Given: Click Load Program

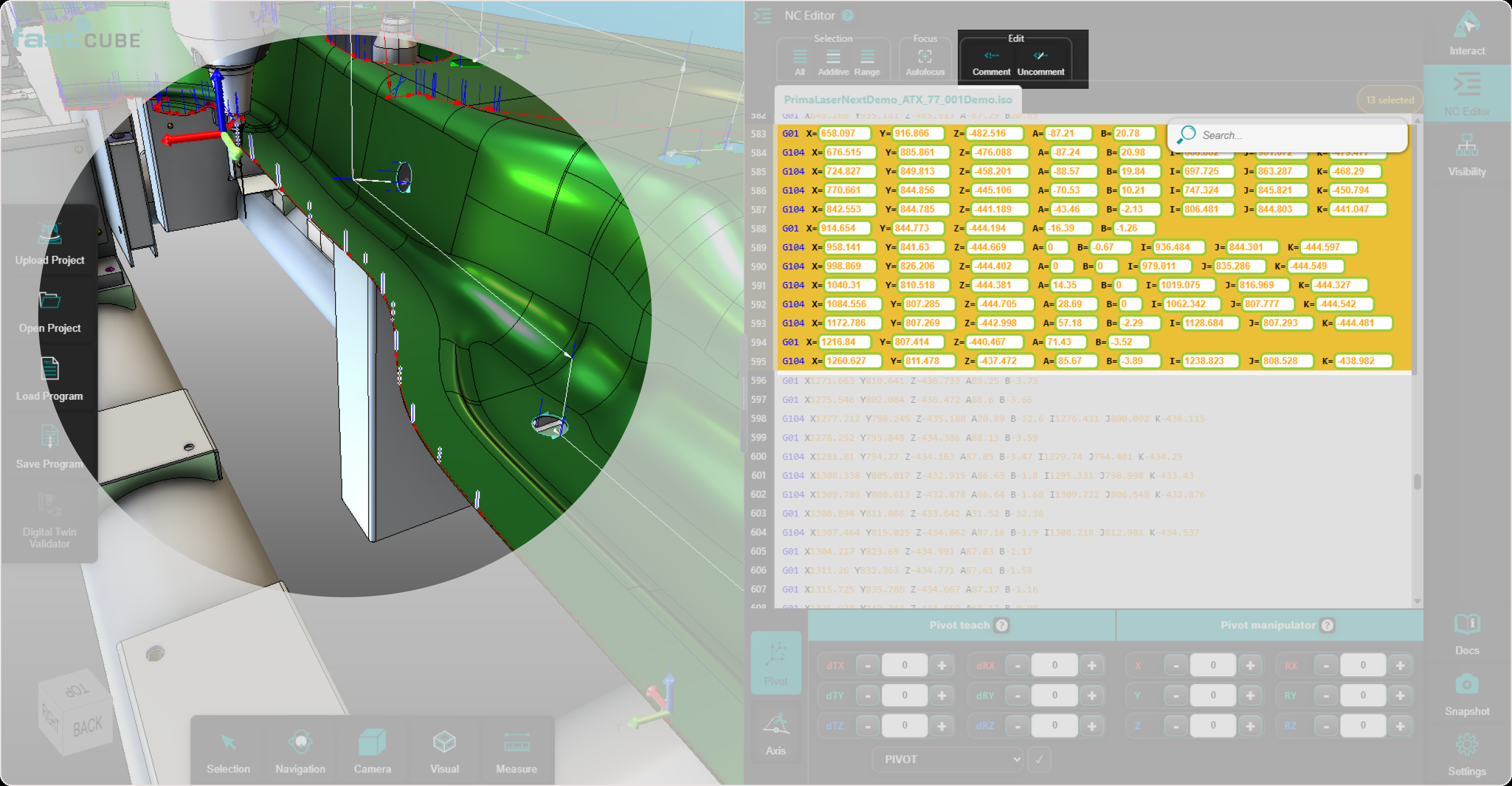Looking at the screenshot, I should pyautogui.click(x=49, y=379).
